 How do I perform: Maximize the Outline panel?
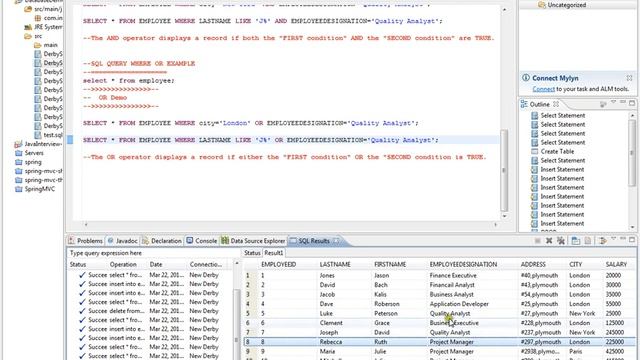click(x=632, y=103)
